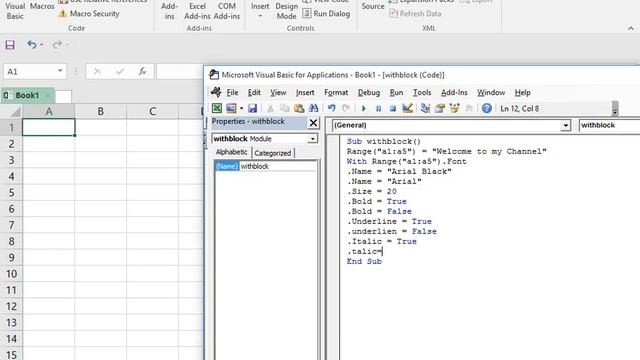Click the Excel quick access Save icon

(x=10, y=44)
